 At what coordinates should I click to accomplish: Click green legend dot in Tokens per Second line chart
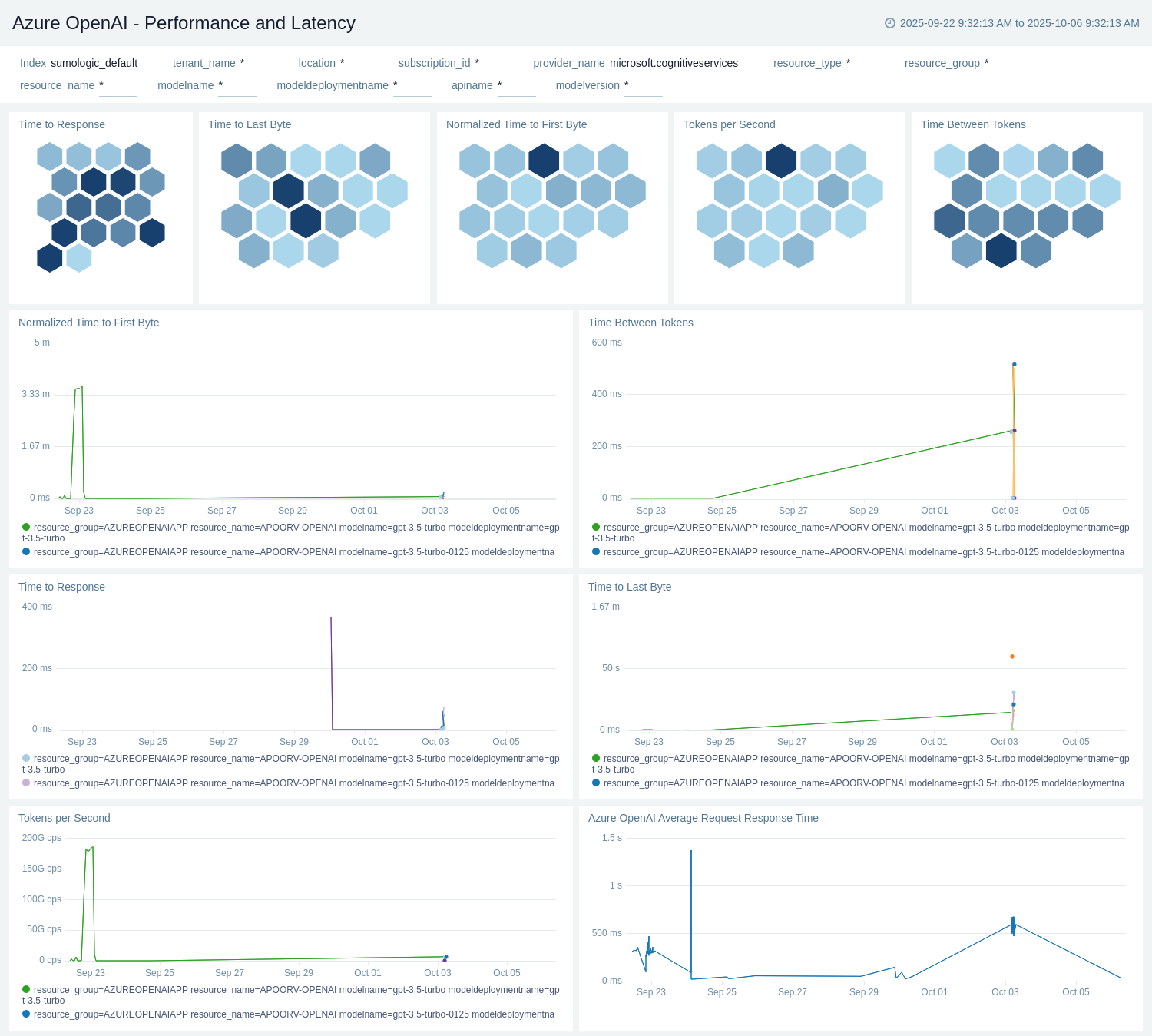point(26,990)
